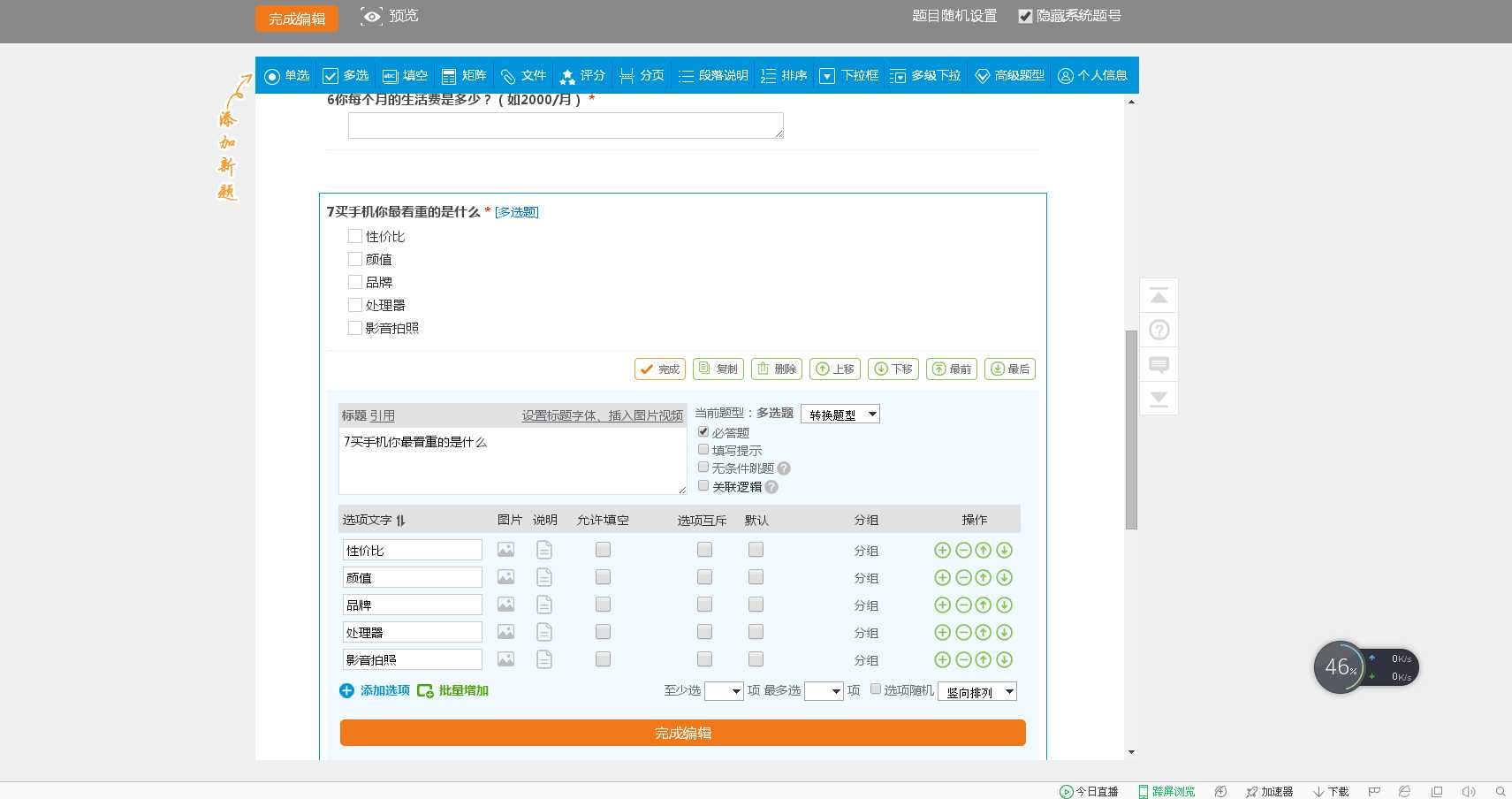Enable the 填写提示 checkbox
This screenshot has height=799, width=1512.
tap(703, 450)
